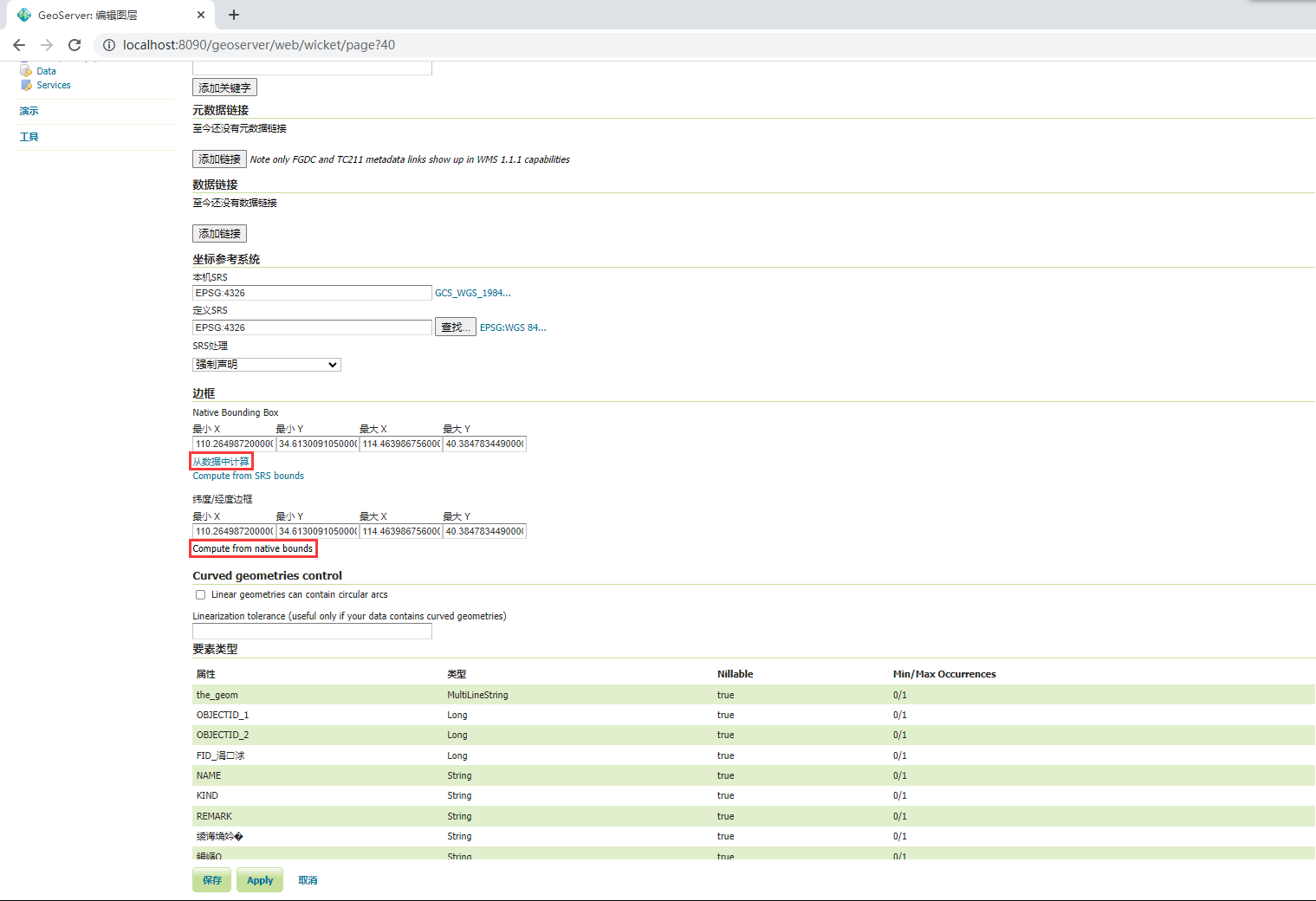The image size is (1316, 901).
Task: Enable 'Linear geometries can contain circular arcs'
Action: point(200,594)
